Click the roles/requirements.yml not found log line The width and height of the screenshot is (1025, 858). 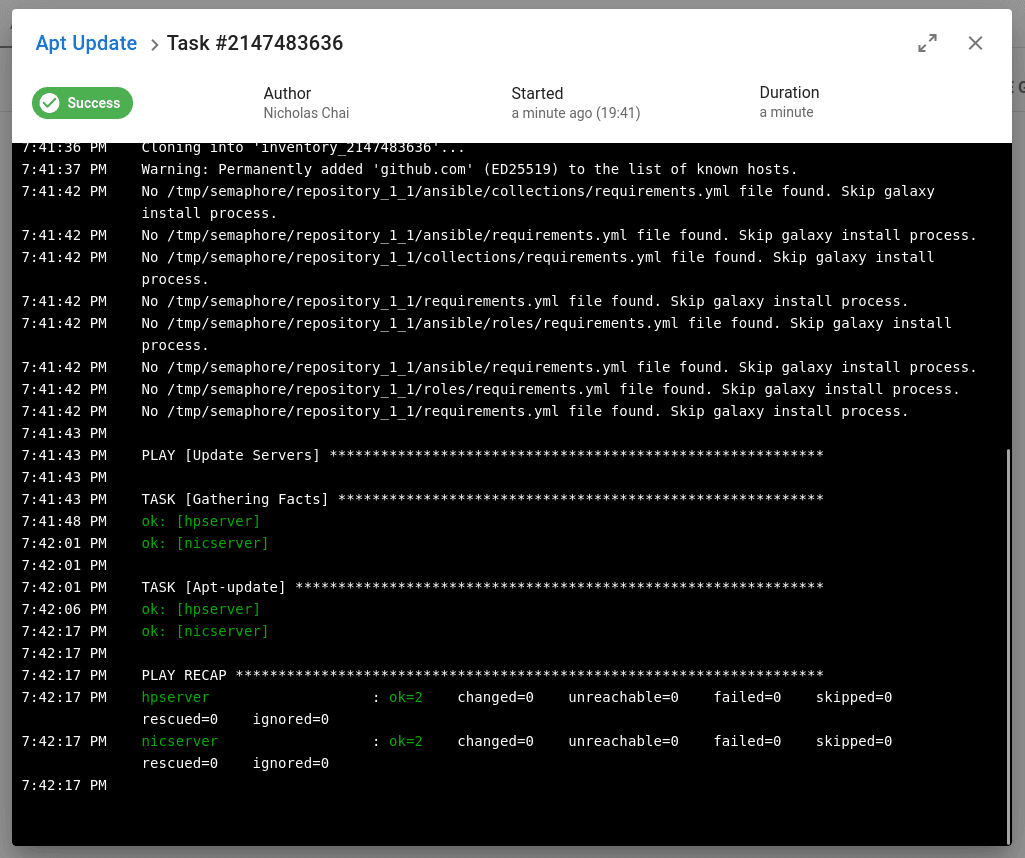[550, 389]
